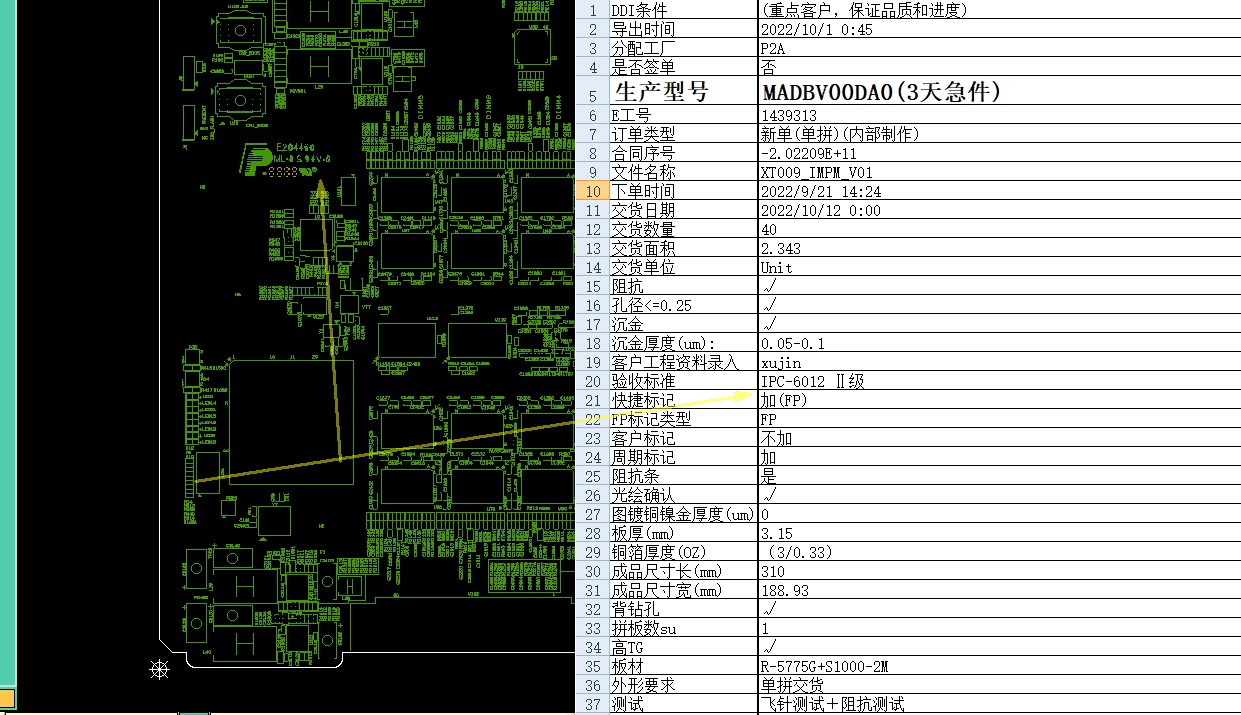Image resolution: width=1241 pixels, height=715 pixels.
Task: Select the 0.05-0.1 thickness value
Action: tap(999, 343)
